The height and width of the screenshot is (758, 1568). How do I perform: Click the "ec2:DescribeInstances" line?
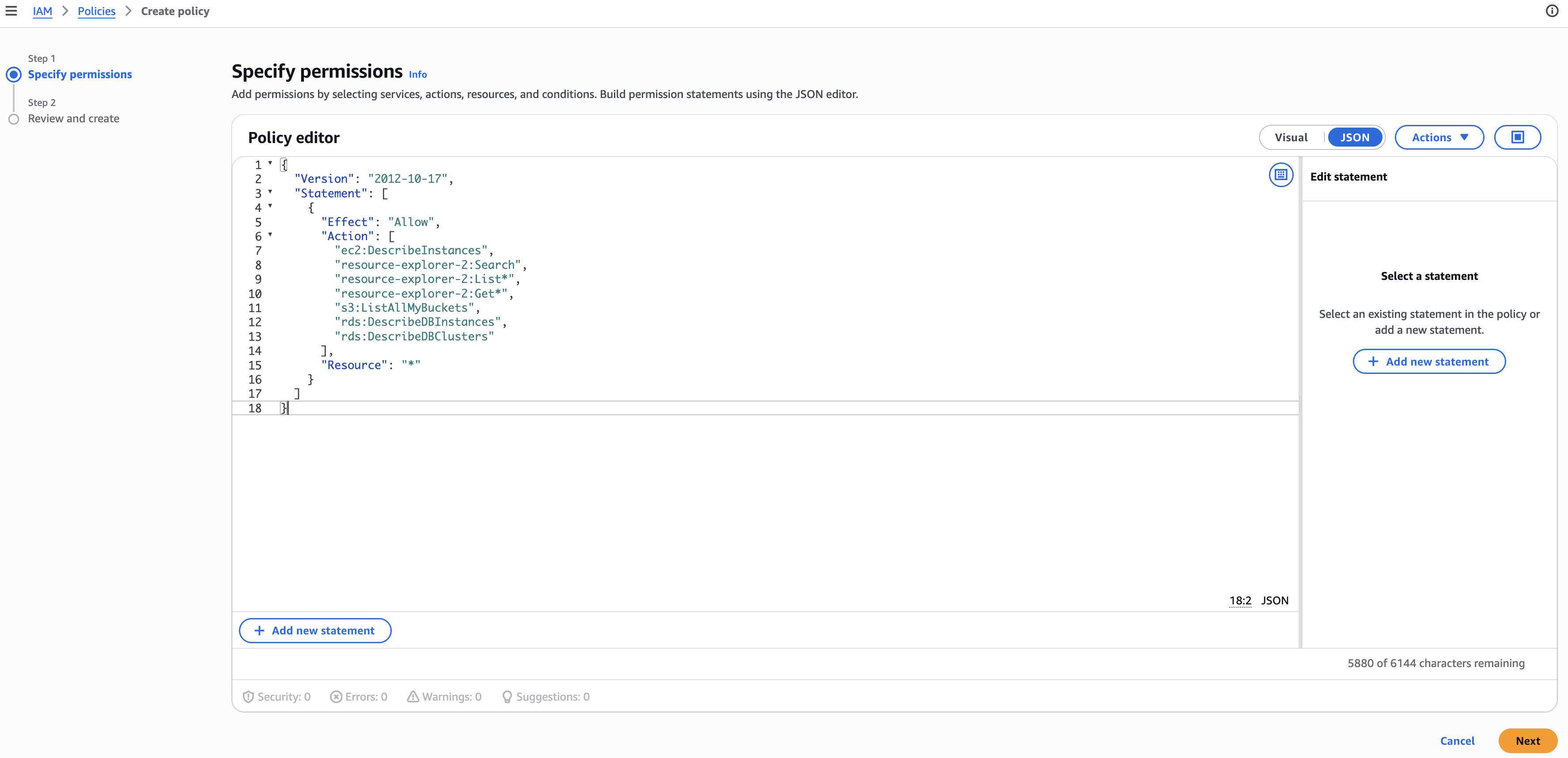point(413,251)
